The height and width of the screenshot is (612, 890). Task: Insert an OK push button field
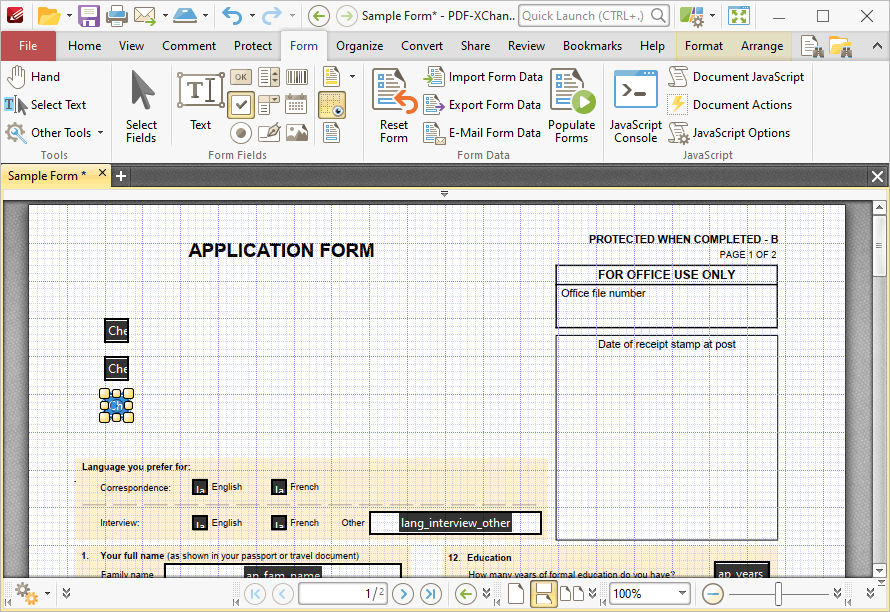tap(241, 77)
